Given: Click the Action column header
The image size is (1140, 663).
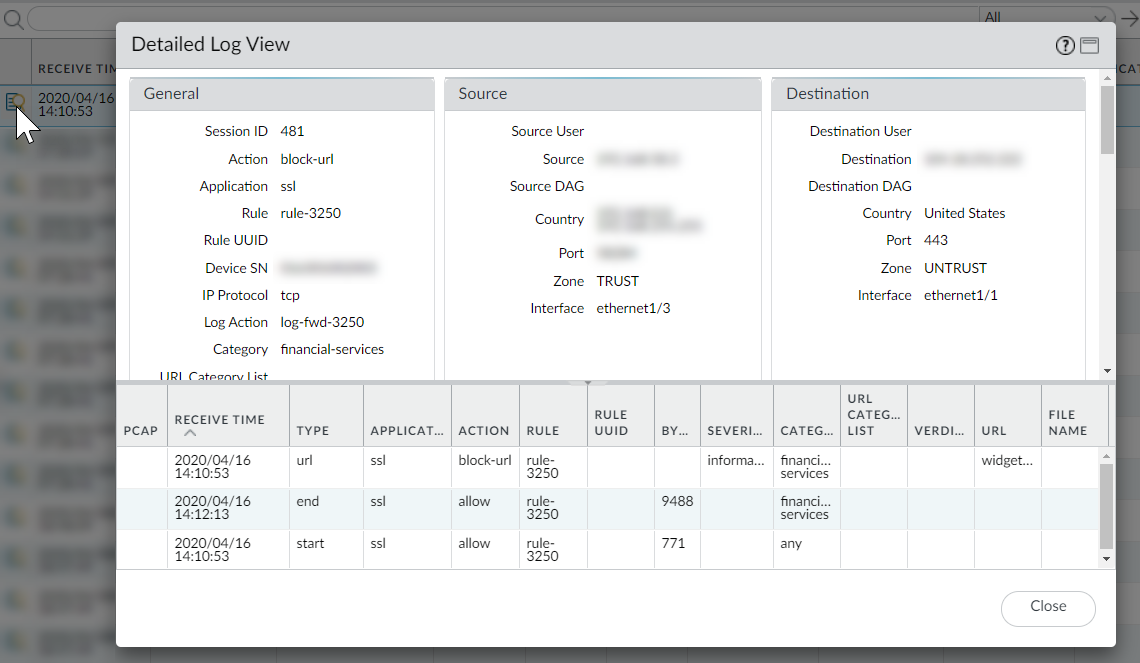Looking at the screenshot, I should point(484,430).
